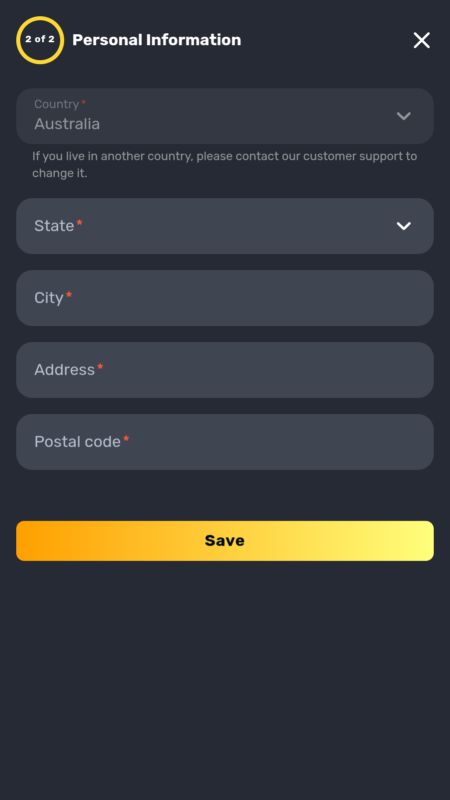
Task: Click the red asterisk beside Postal code
Action: pos(126,439)
